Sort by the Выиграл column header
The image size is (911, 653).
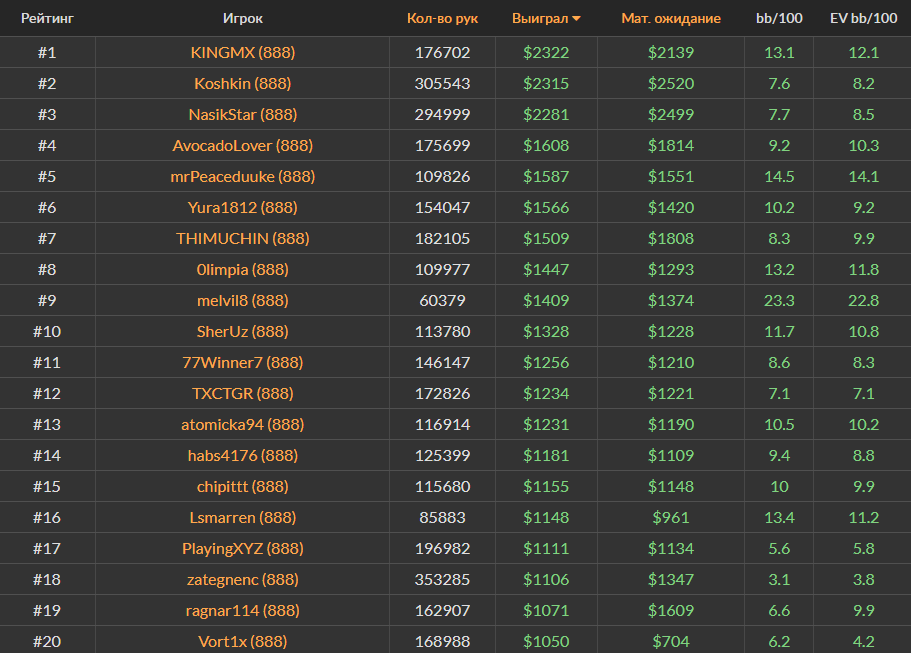click(x=539, y=18)
